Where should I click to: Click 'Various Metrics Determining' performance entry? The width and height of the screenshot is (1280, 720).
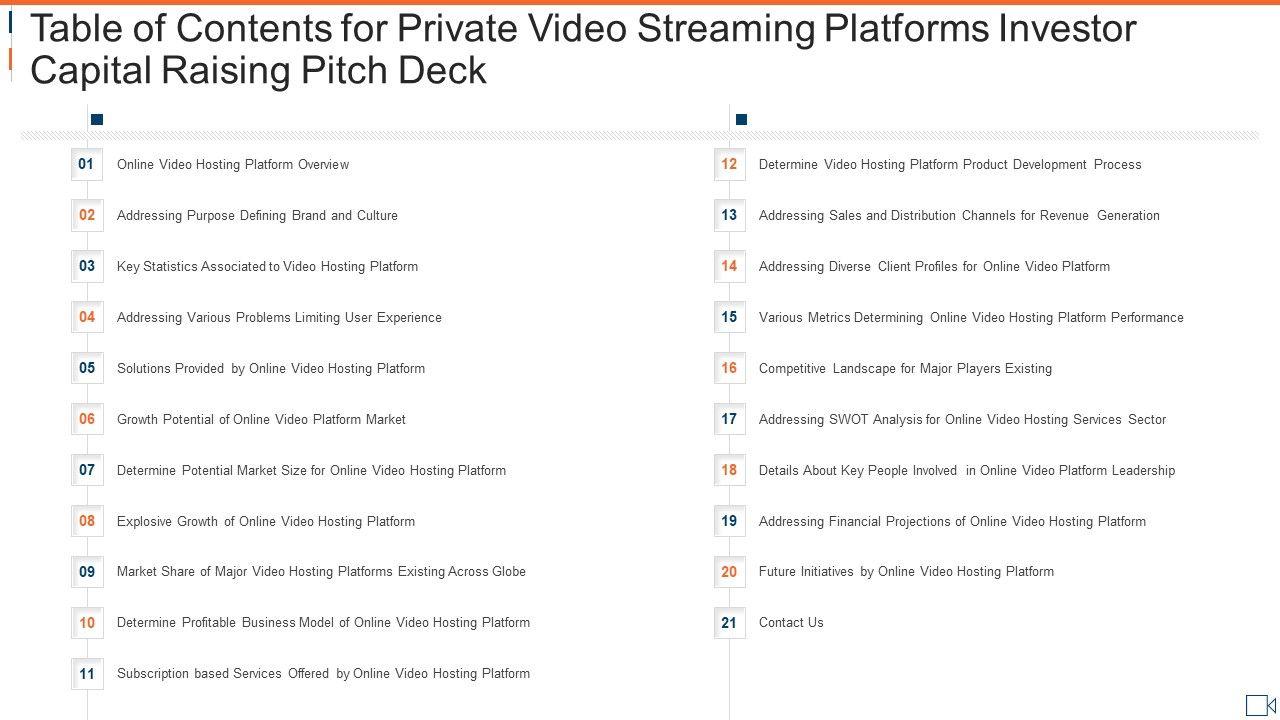click(971, 317)
